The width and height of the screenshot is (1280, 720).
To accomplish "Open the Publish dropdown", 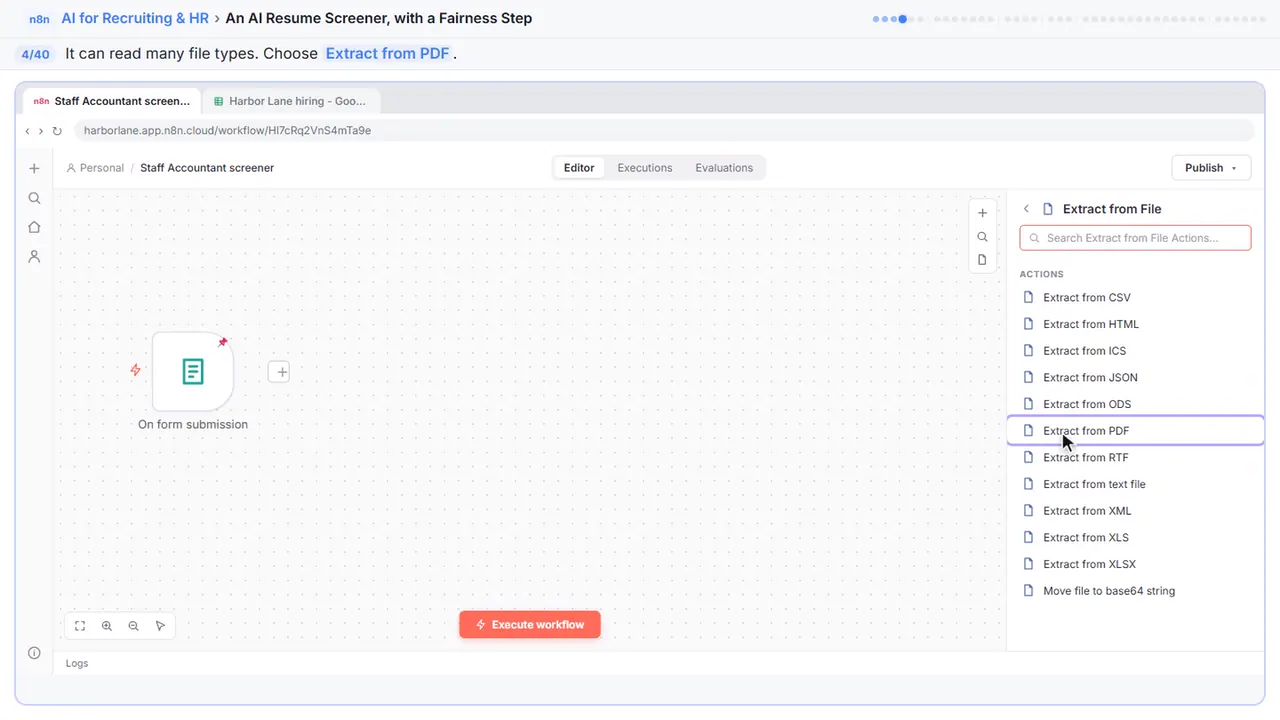I will point(1211,168).
